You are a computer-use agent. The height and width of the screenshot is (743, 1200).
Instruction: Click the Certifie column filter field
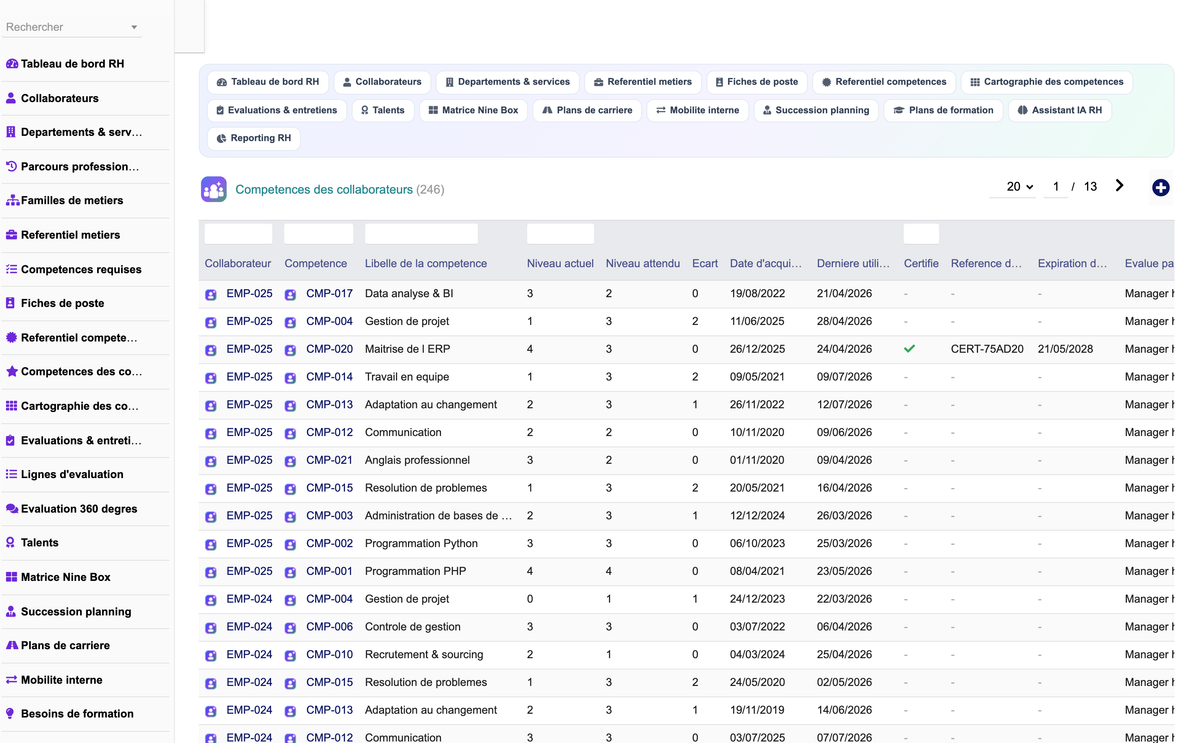pos(921,234)
